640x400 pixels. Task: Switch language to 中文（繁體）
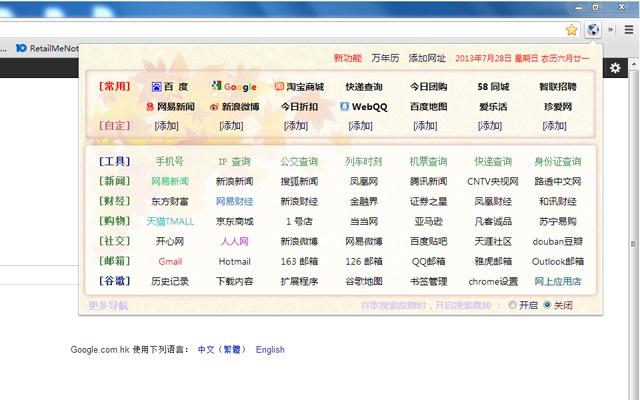[222, 349]
